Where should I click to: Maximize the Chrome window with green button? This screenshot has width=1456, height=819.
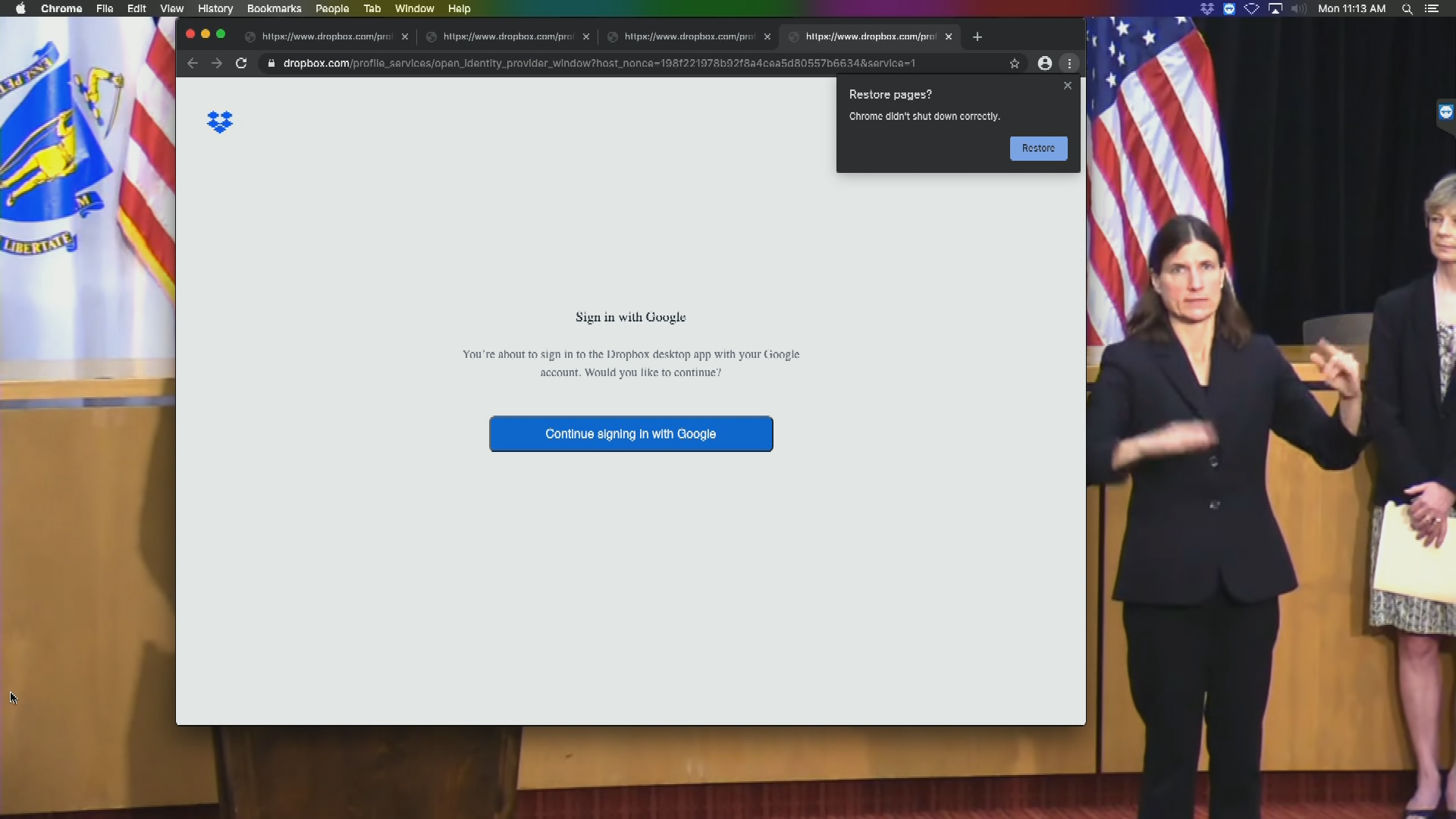(221, 34)
